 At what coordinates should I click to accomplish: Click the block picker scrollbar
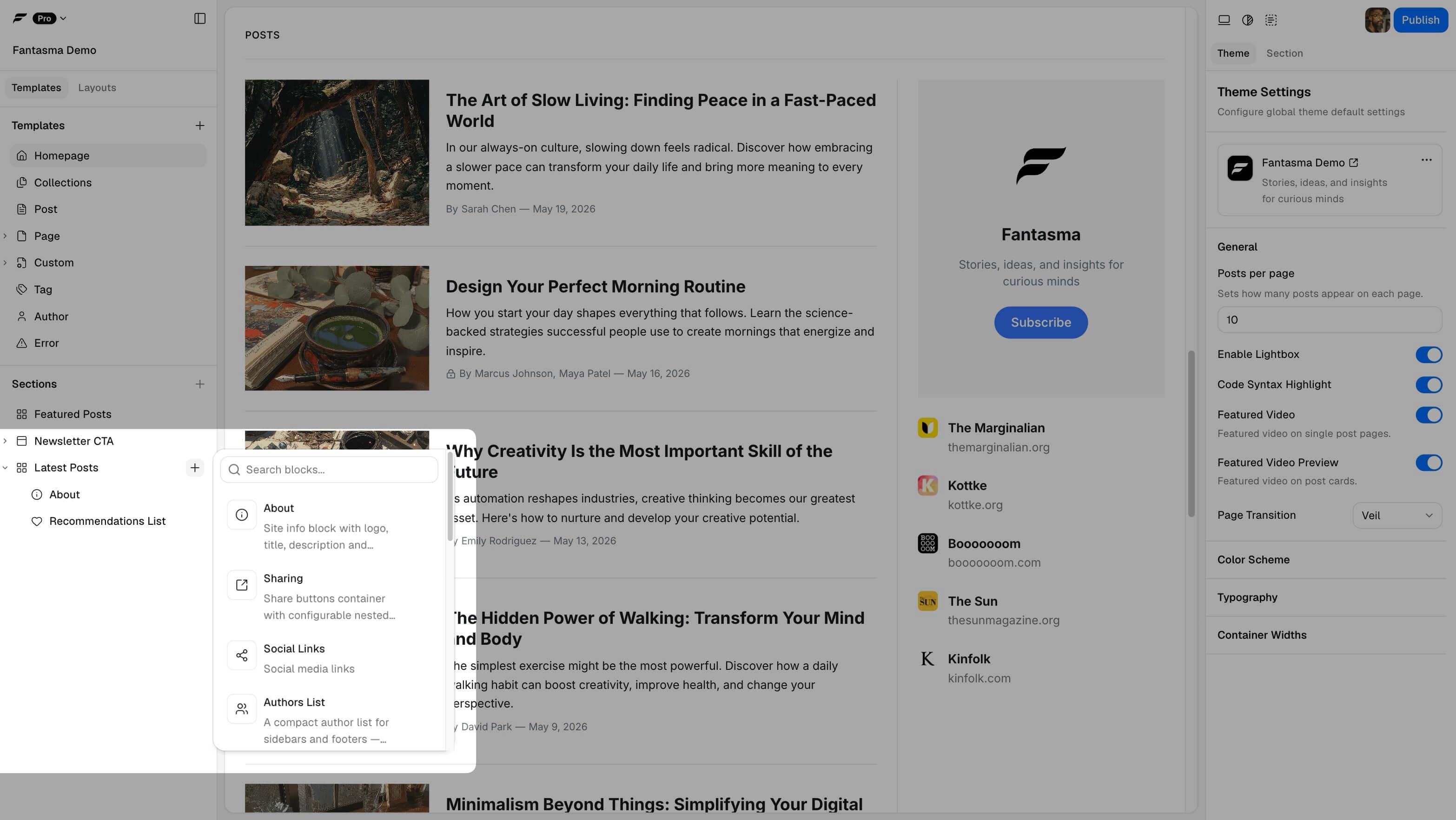click(x=450, y=496)
